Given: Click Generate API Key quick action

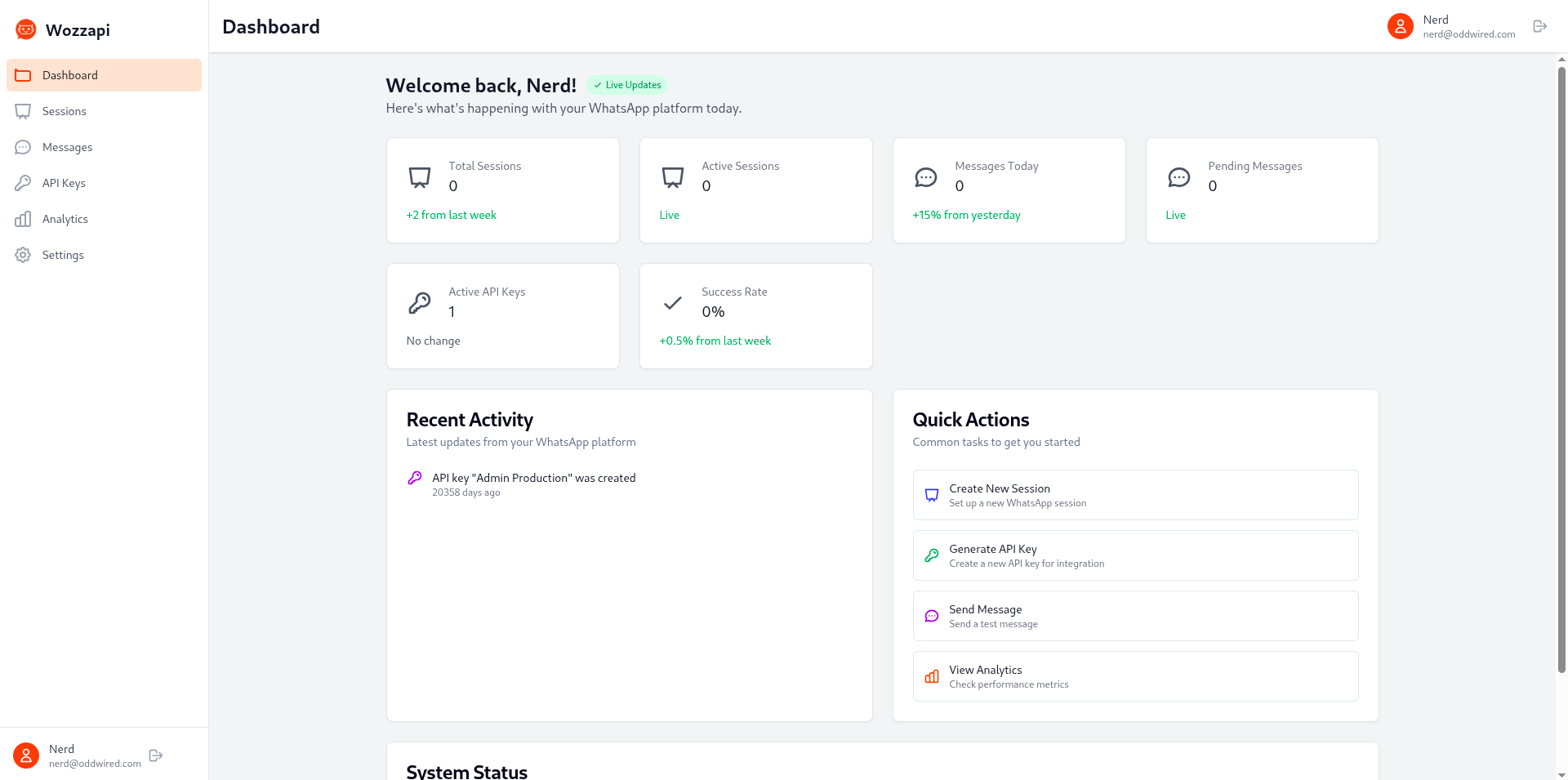Looking at the screenshot, I should 1134,555.
